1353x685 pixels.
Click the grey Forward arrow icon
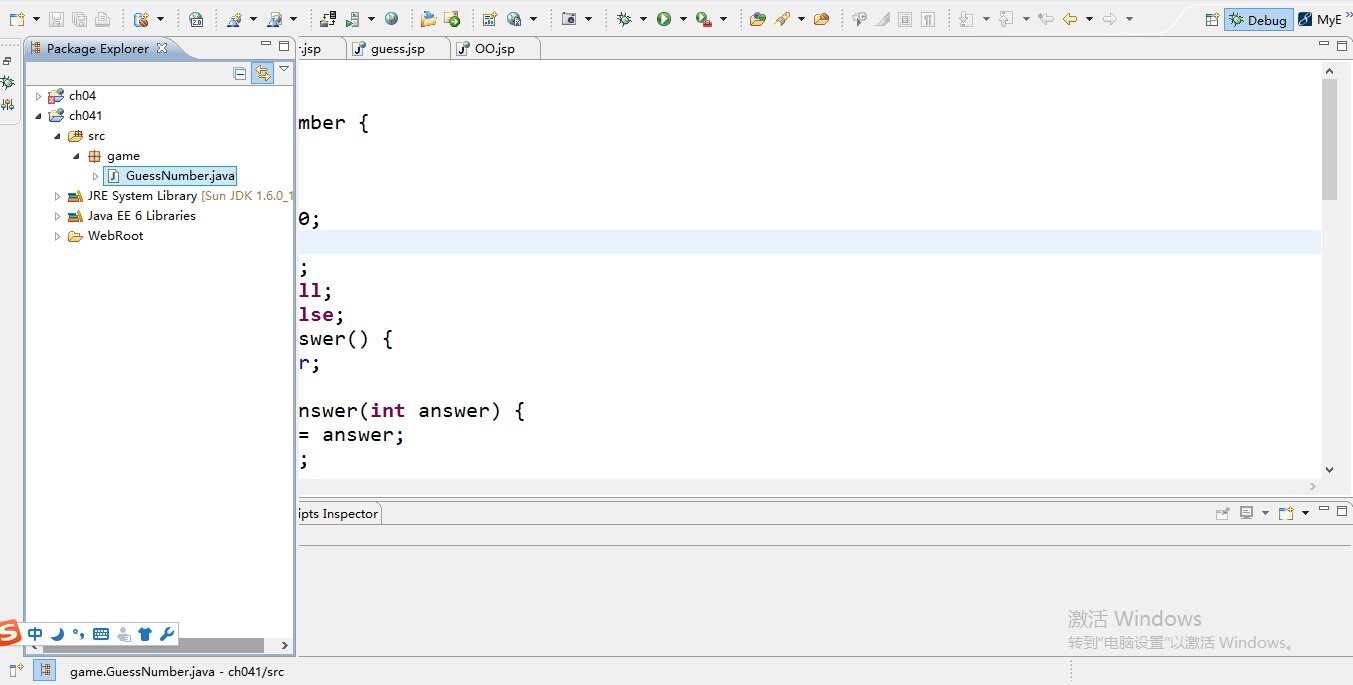1110,19
